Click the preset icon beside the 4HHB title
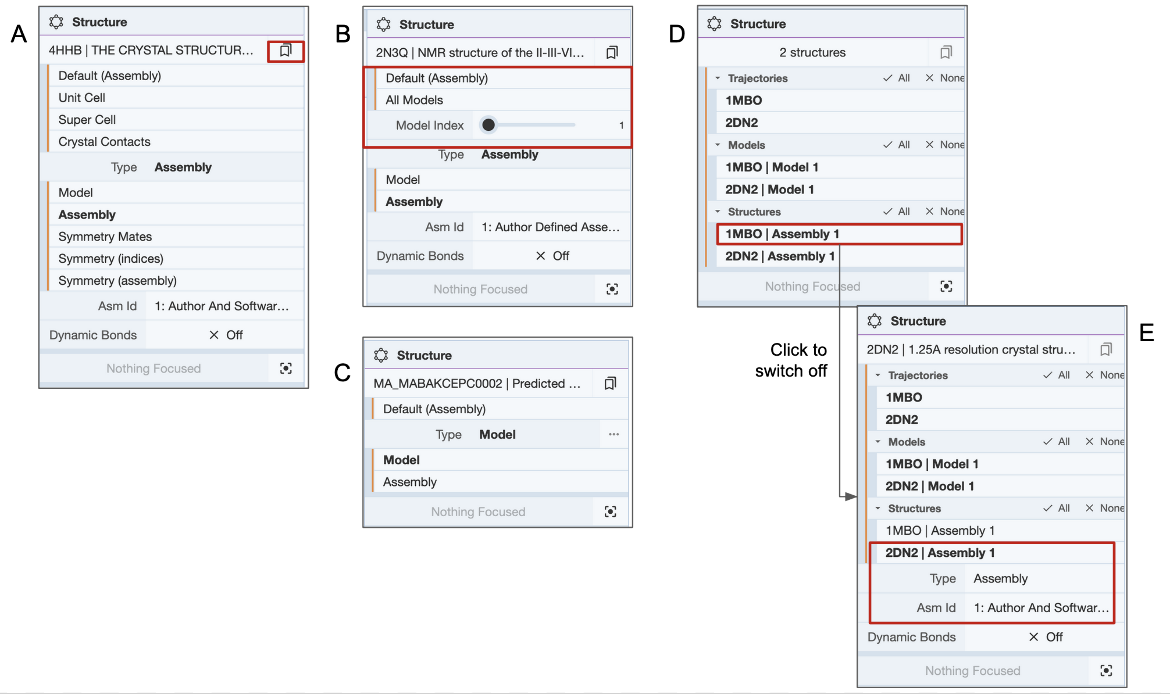1170x694 pixels. coord(285,50)
